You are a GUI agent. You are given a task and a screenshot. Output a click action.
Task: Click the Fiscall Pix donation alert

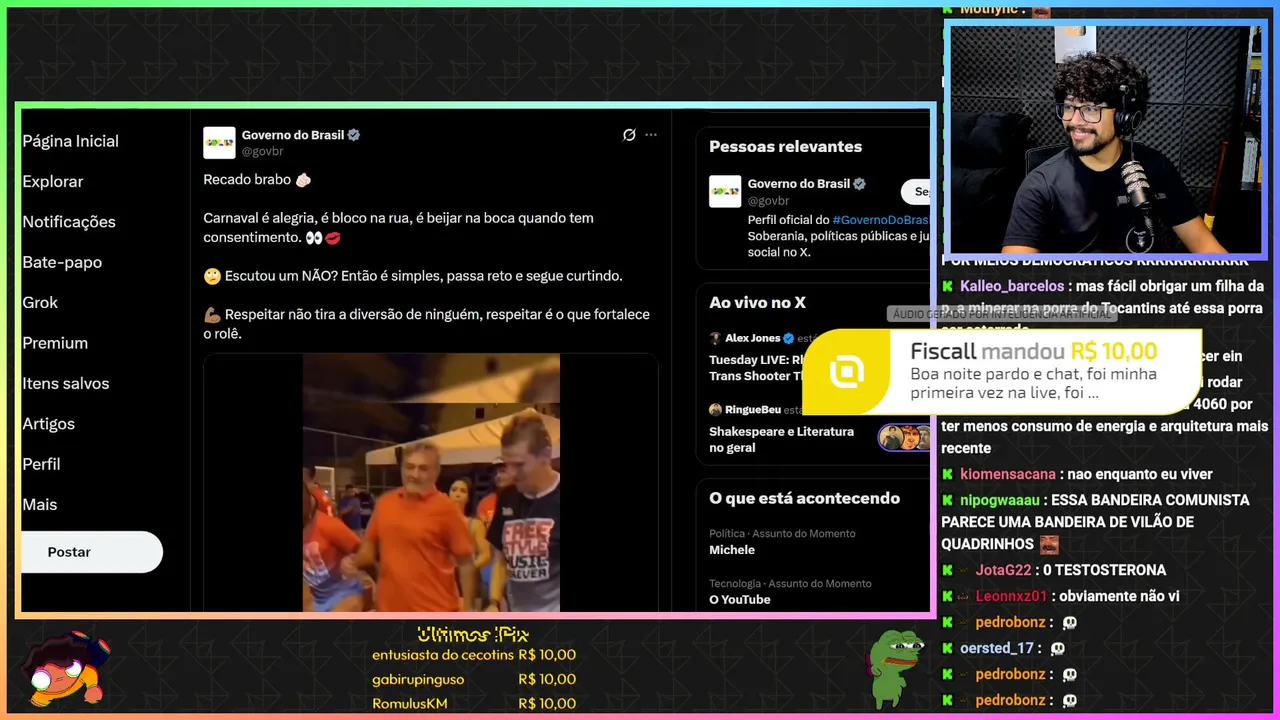pyautogui.click(x=1002, y=372)
